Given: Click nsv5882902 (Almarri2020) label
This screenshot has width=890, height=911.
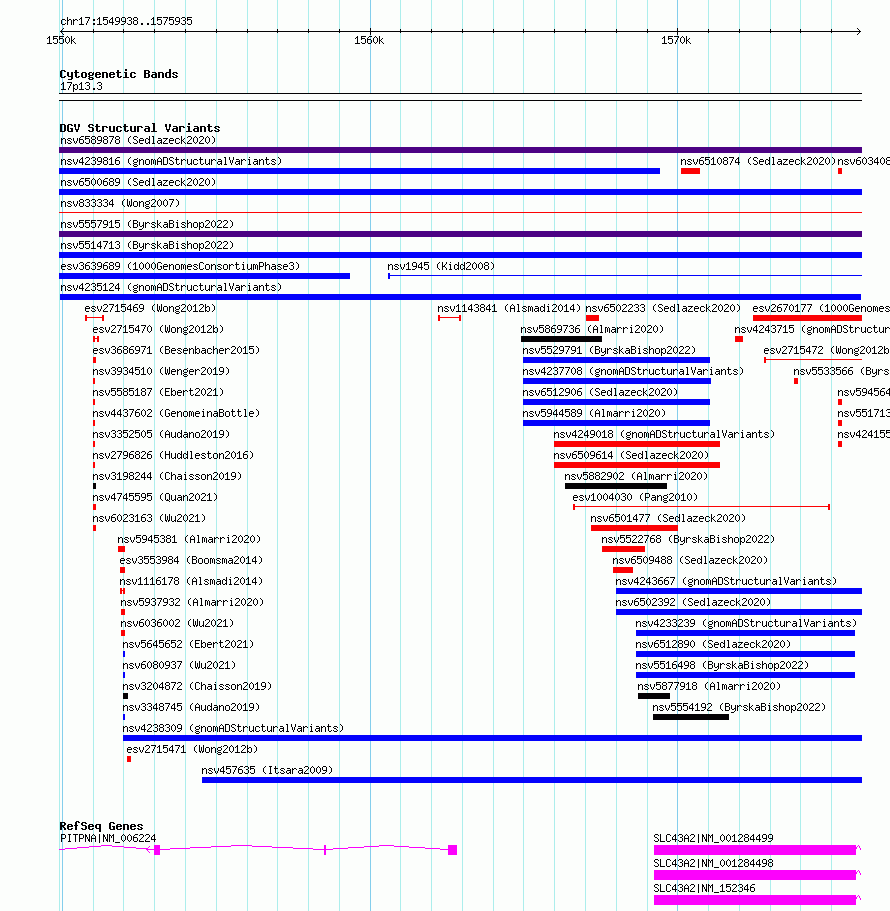Looking at the screenshot, I should [636, 475].
